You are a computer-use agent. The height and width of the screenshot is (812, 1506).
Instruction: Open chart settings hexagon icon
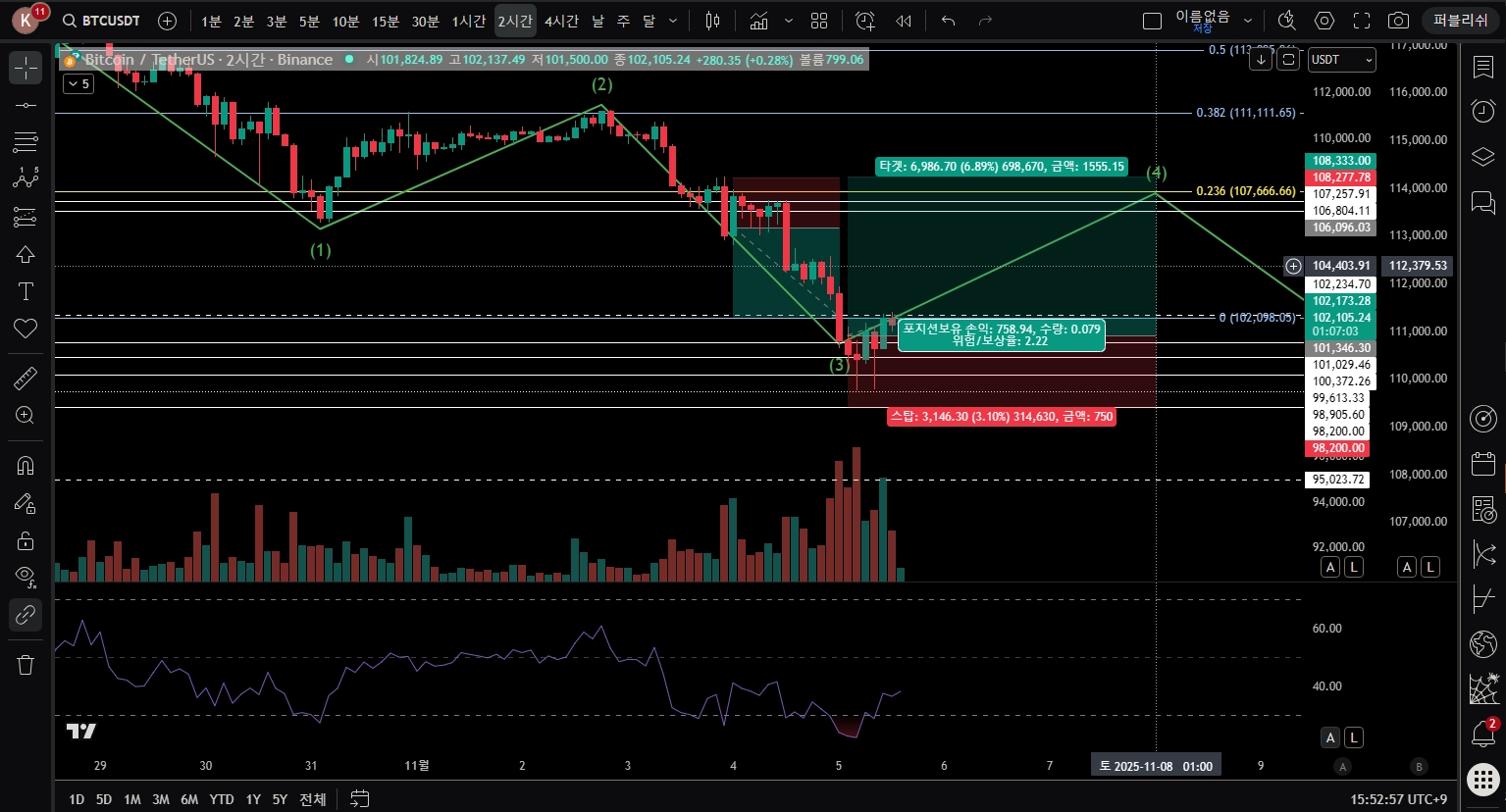(x=1324, y=21)
